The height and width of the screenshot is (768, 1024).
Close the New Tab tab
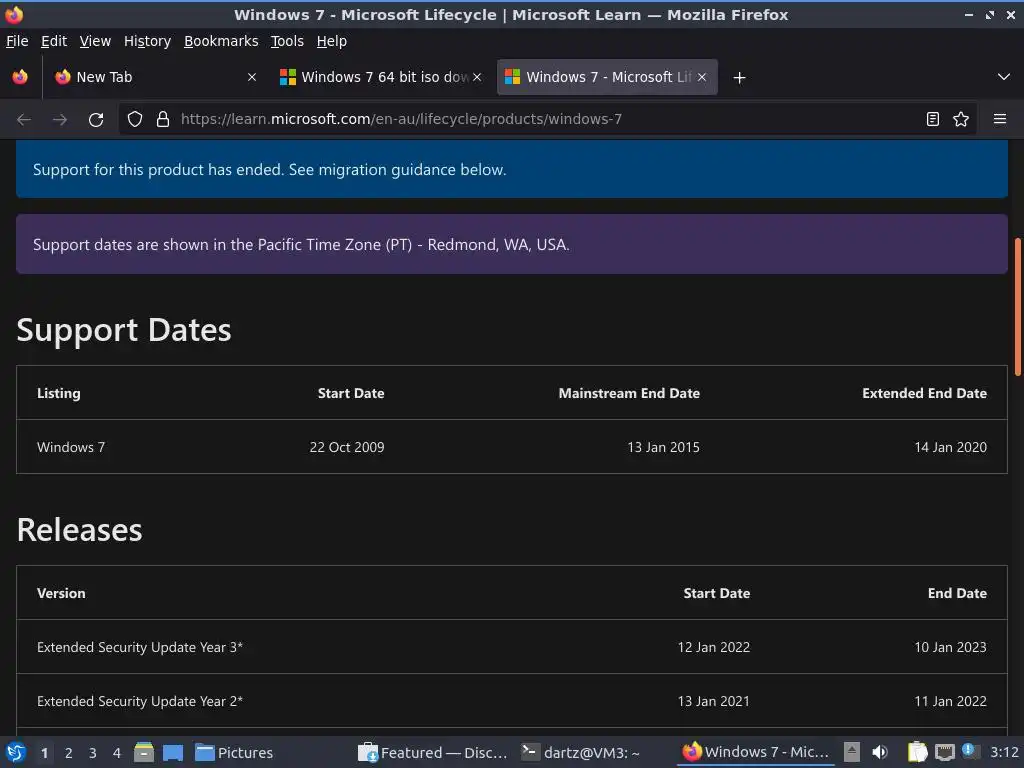click(x=251, y=77)
